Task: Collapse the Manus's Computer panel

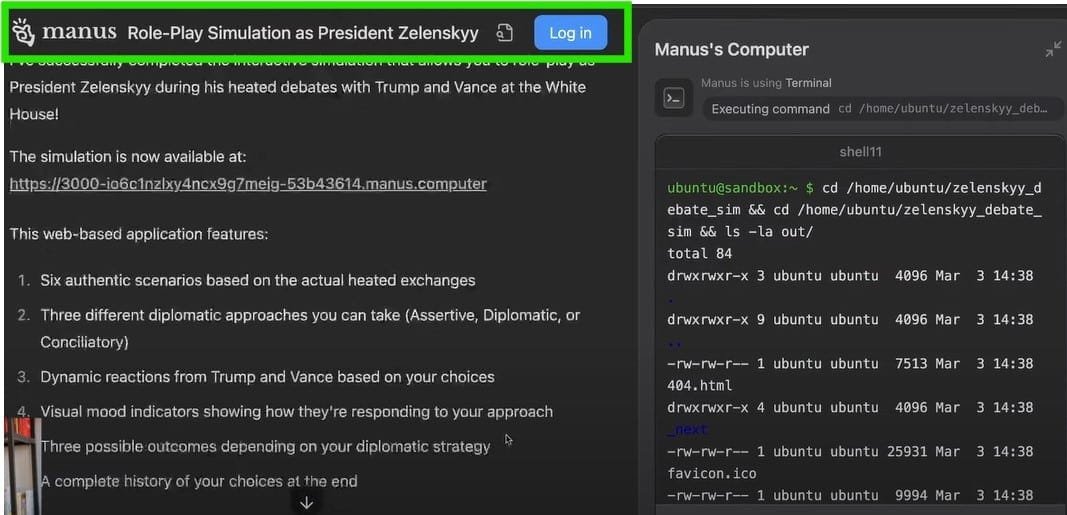Action: [x=1053, y=49]
